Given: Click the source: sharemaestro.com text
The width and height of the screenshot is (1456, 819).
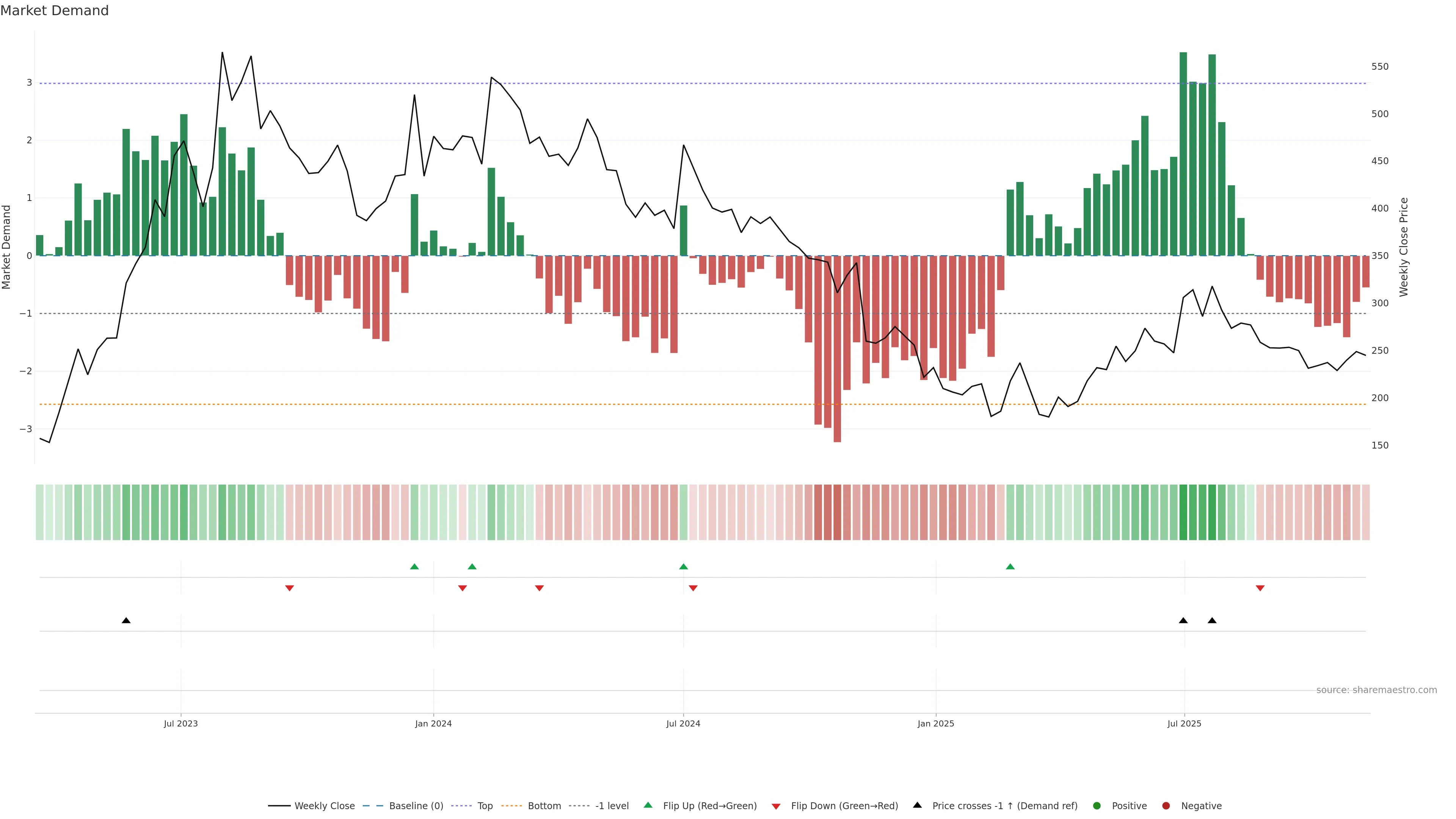Looking at the screenshot, I should 1376,690.
